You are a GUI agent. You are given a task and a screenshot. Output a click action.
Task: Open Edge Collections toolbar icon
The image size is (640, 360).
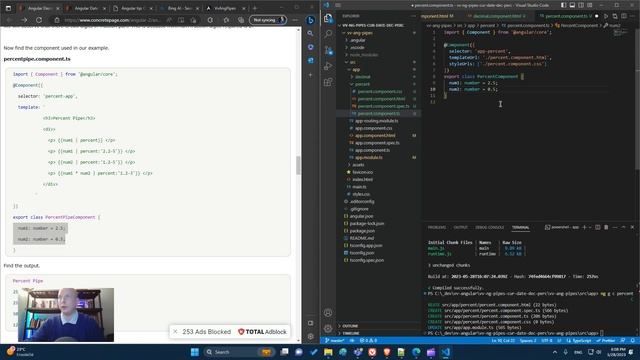pos(241,20)
